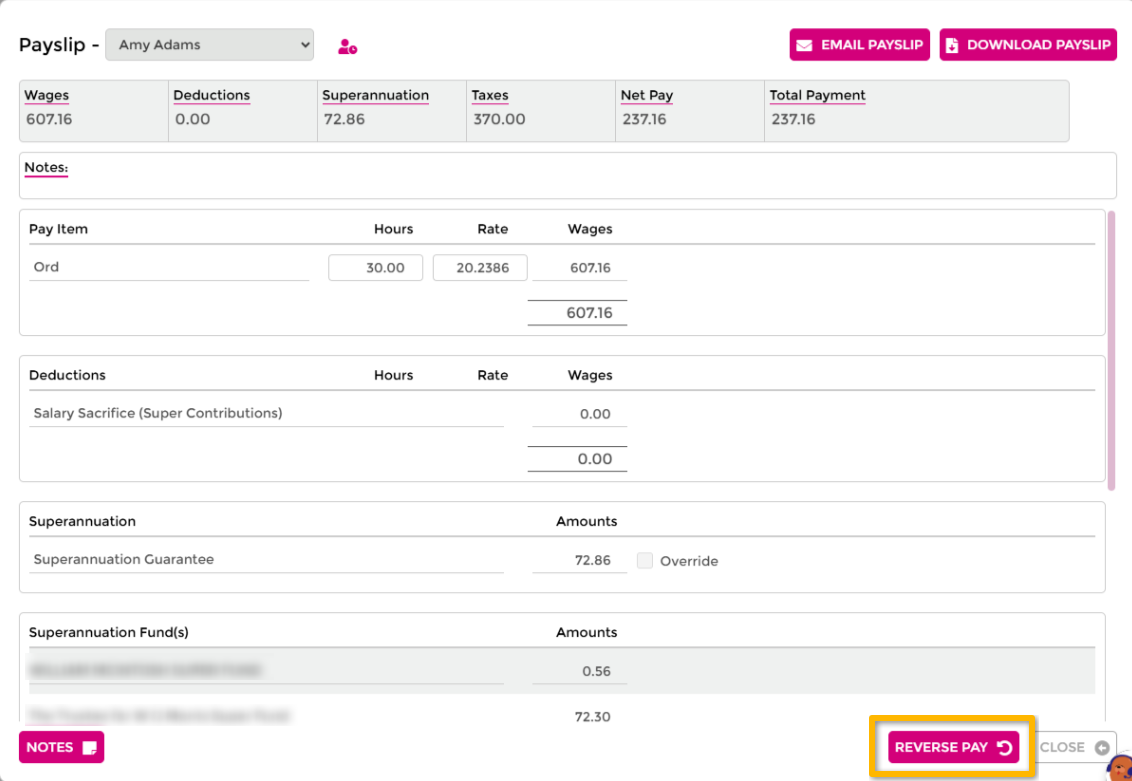
Task: Click super fund amount 0.56
Action: (x=596, y=671)
